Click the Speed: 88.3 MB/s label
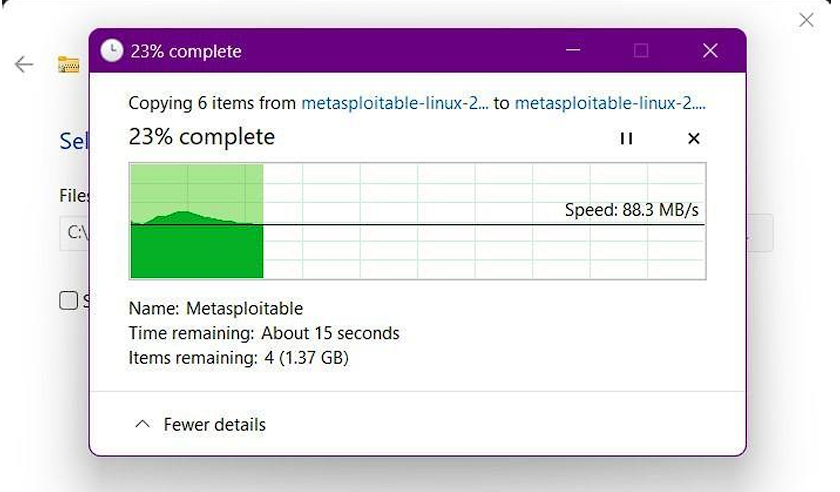This screenshot has width=840, height=492. pyautogui.click(x=631, y=210)
